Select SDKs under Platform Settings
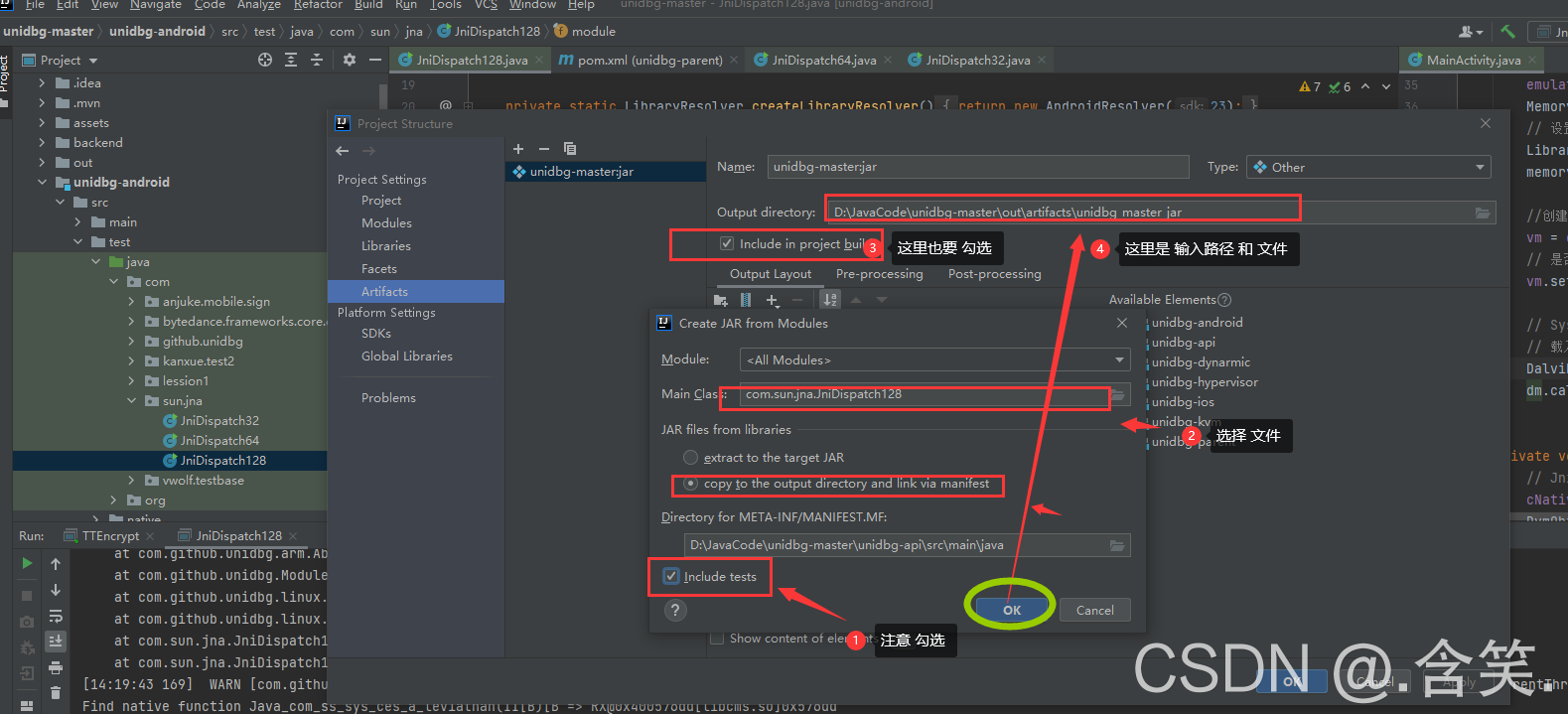The width and height of the screenshot is (1568, 714). click(x=376, y=334)
